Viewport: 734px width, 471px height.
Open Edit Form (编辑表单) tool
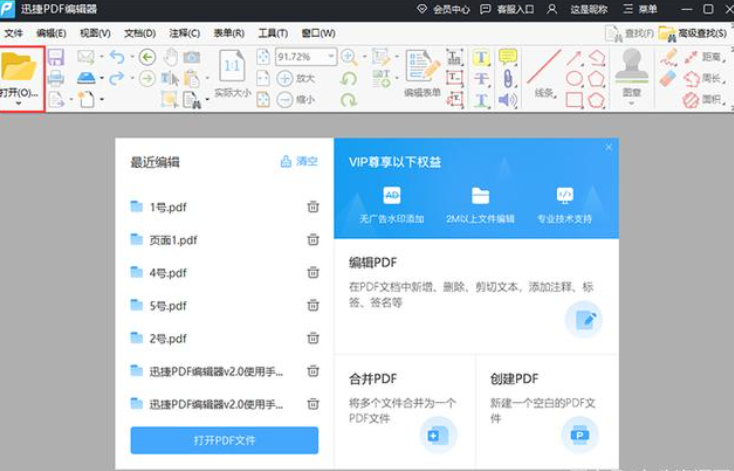pos(422,74)
